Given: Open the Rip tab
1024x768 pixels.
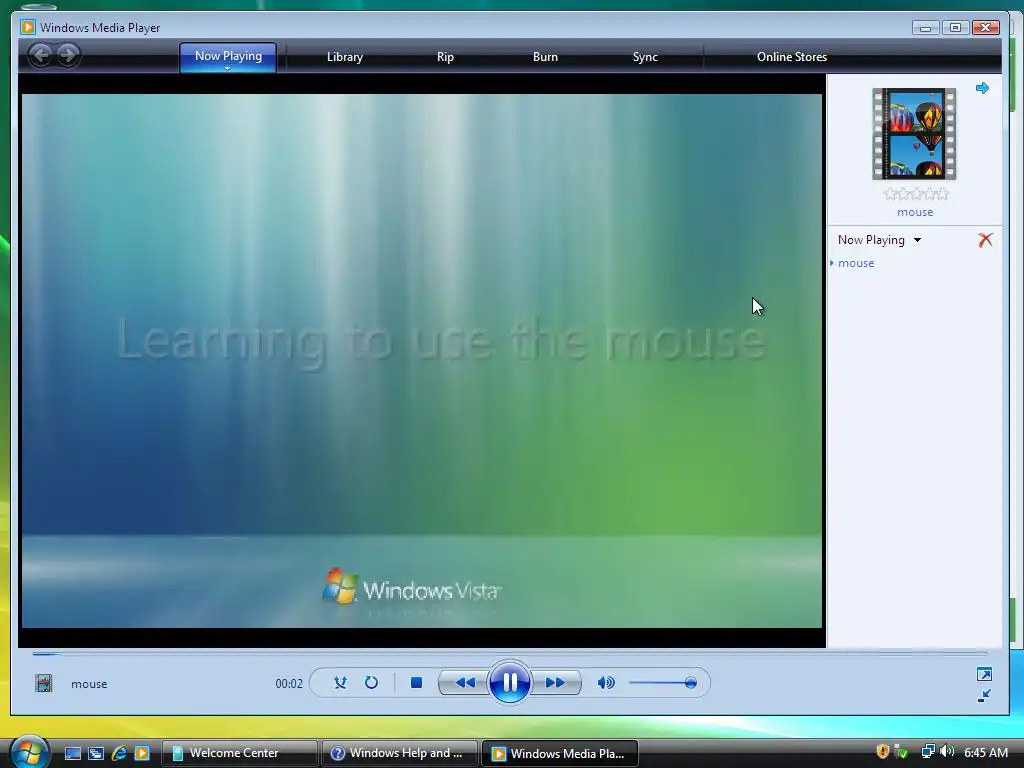Looking at the screenshot, I should (445, 57).
